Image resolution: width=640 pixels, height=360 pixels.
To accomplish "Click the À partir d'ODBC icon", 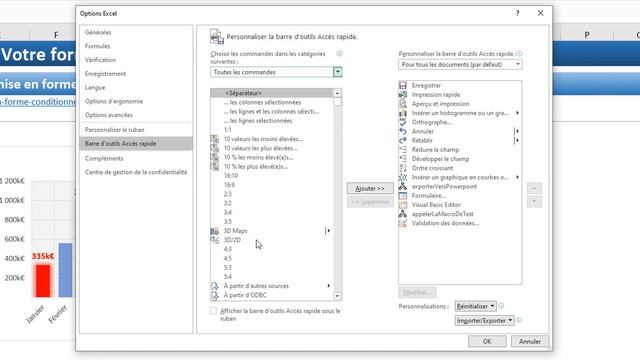I will click(215, 295).
